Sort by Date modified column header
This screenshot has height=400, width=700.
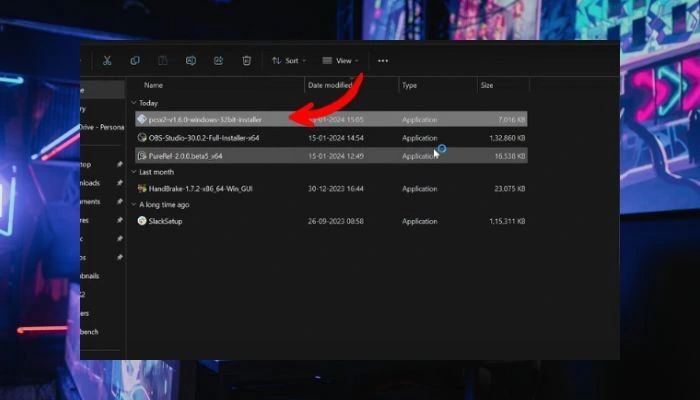[330, 85]
